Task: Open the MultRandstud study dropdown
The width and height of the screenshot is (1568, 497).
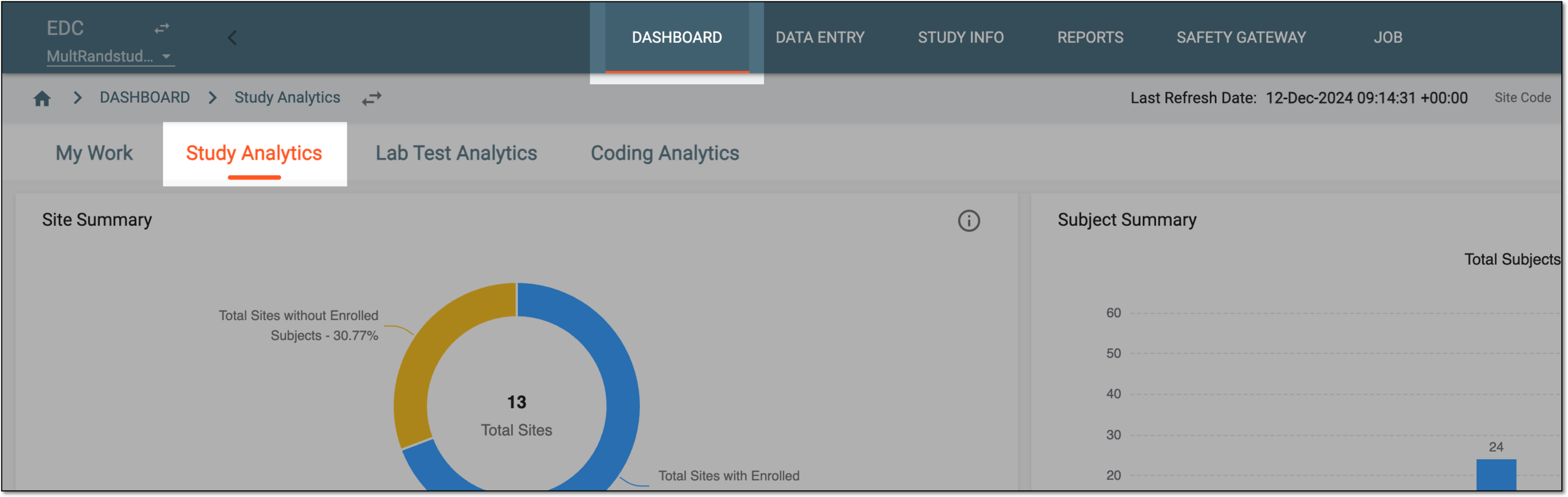Action: 110,56
